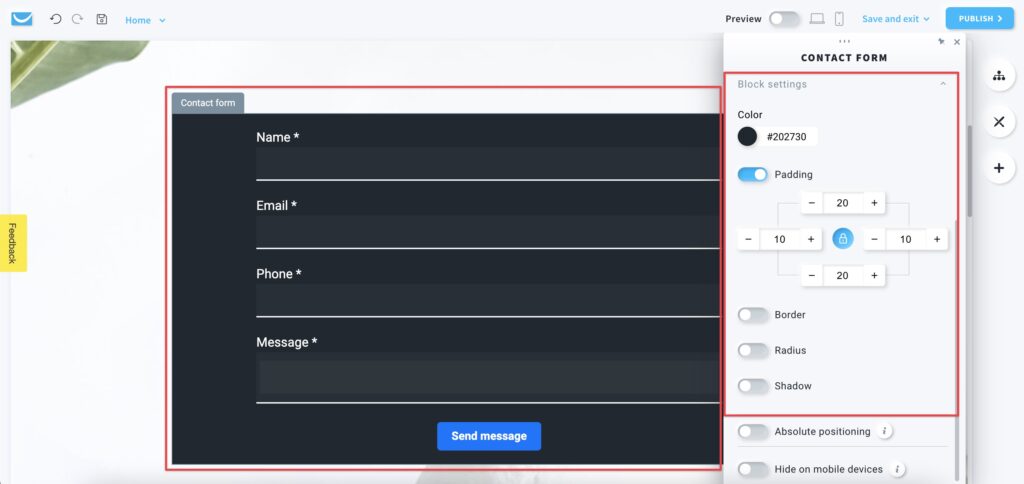Select the Name * field label
This screenshot has height=484, width=1024.
[x=278, y=137]
